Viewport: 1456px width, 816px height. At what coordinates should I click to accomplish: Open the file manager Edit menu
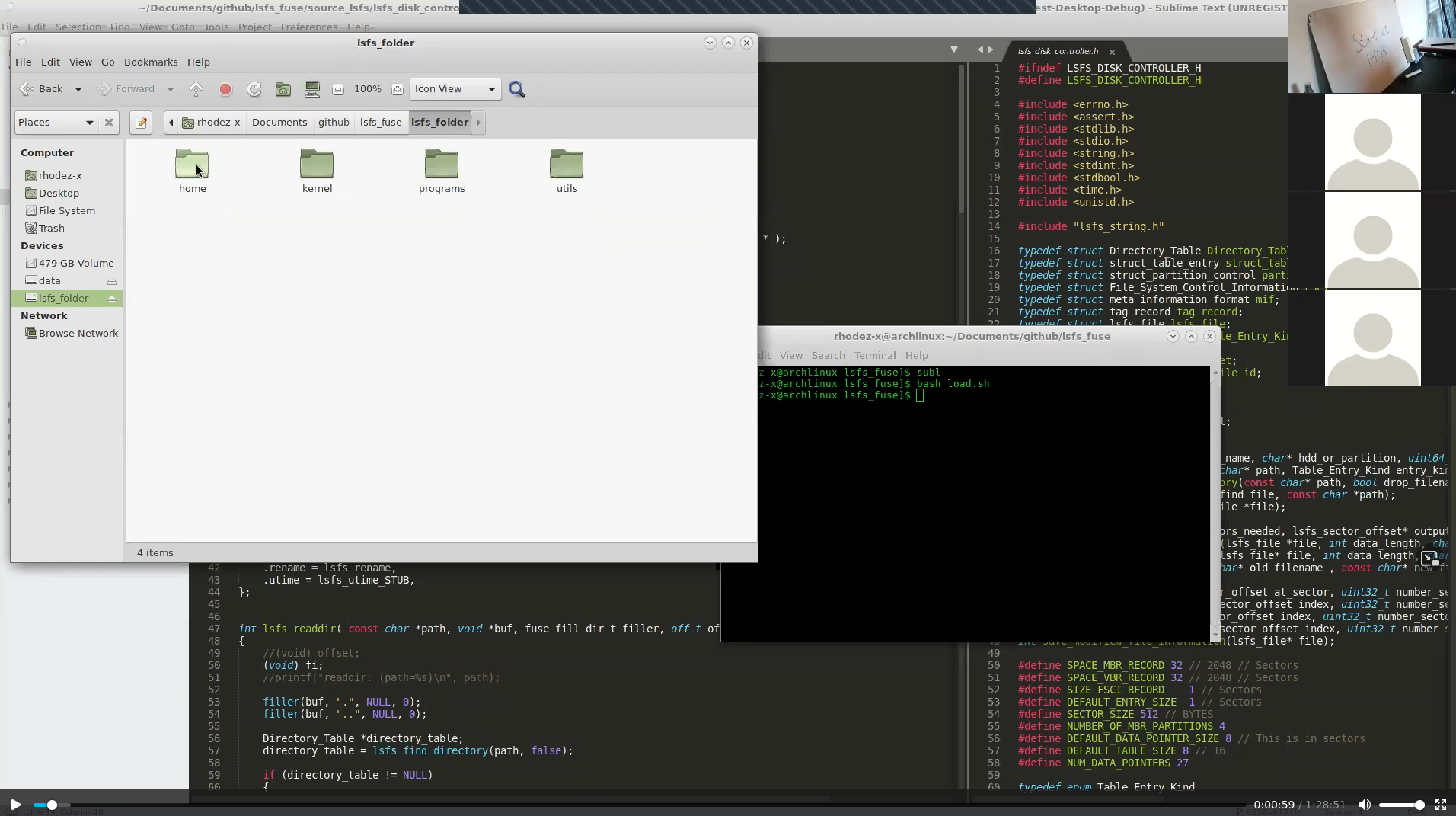pyautogui.click(x=50, y=62)
